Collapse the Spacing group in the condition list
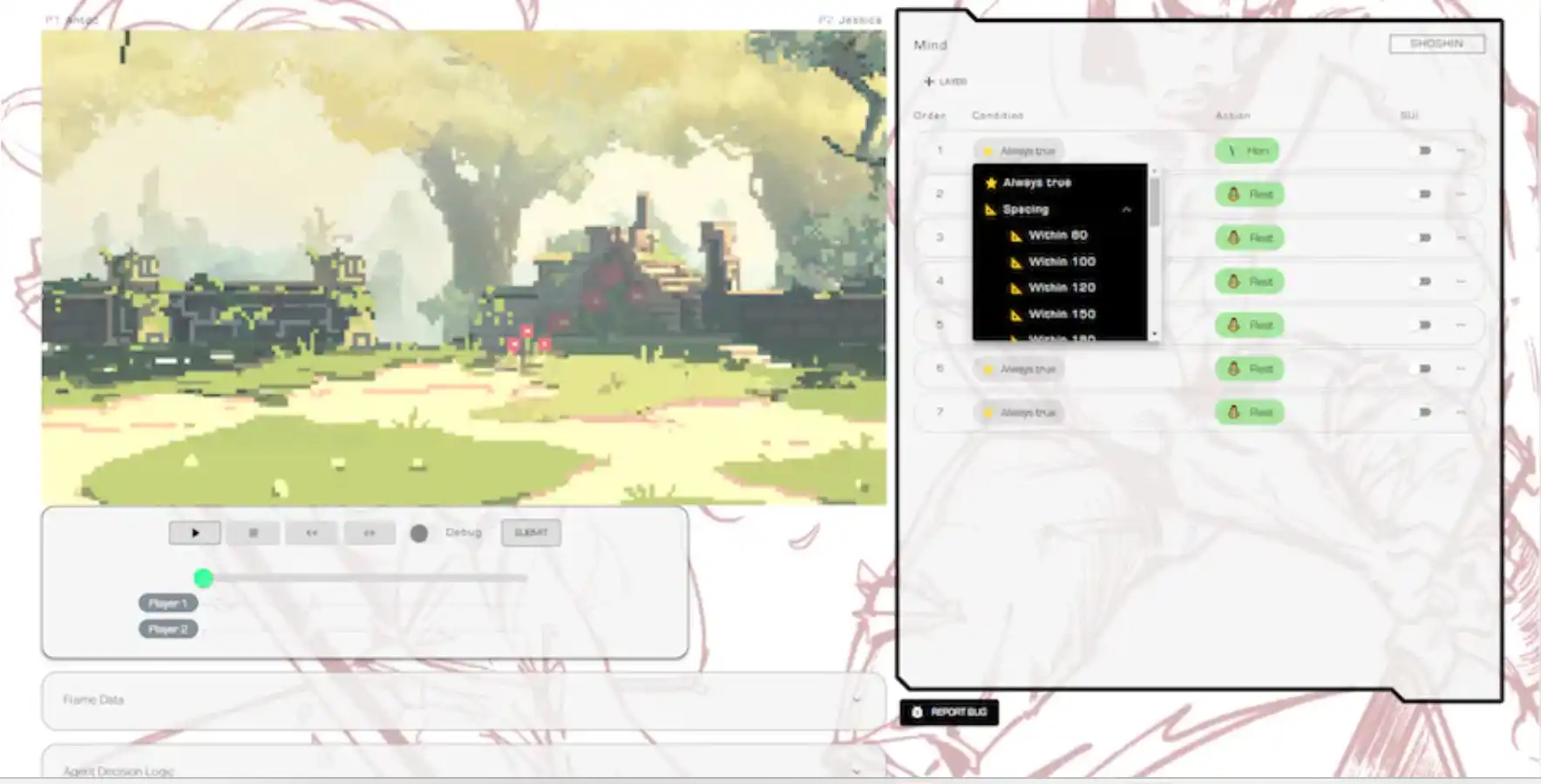The height and width of the screenshot is (784, 1541). click(1126, 210)
